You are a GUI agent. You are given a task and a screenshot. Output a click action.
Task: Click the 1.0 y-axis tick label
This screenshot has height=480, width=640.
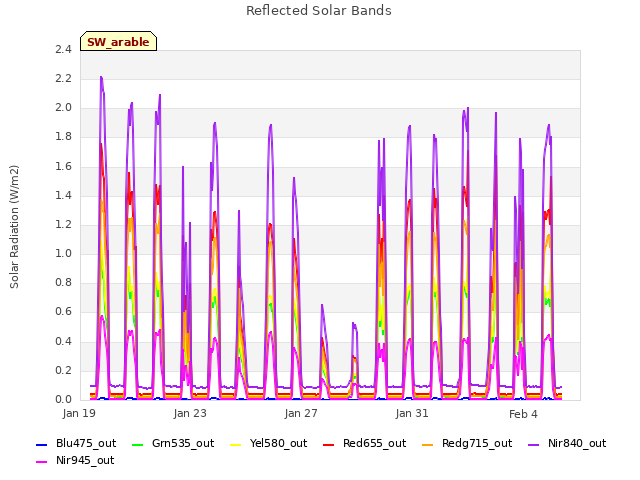pos(63,253)
